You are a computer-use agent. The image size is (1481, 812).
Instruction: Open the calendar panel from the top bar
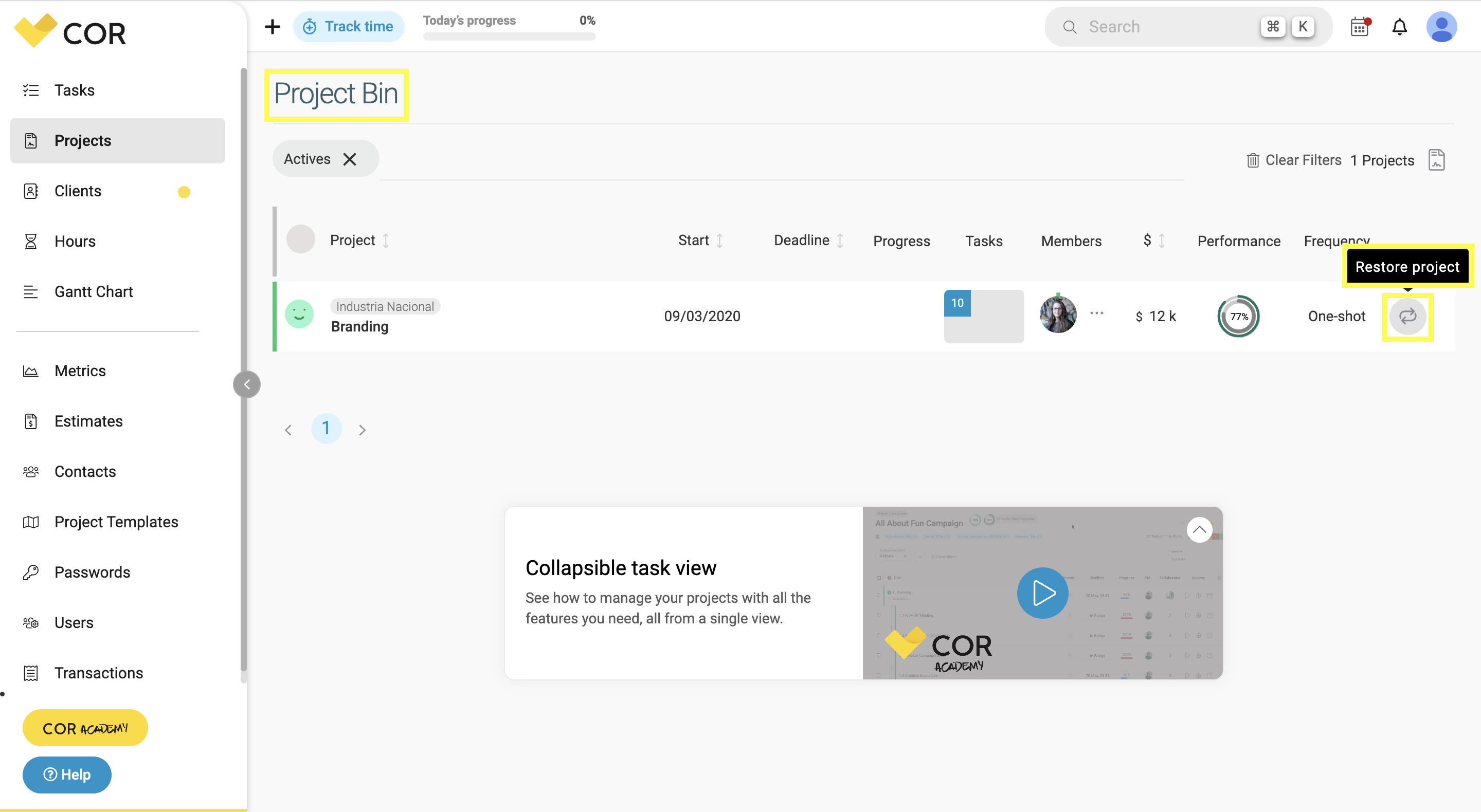tap(1359, 26)
